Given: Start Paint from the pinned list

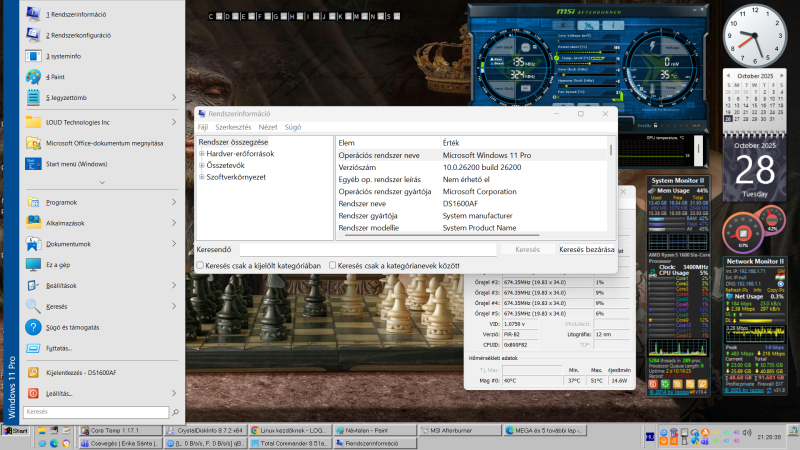Looking at the screenshot, I should click(102, 77).
